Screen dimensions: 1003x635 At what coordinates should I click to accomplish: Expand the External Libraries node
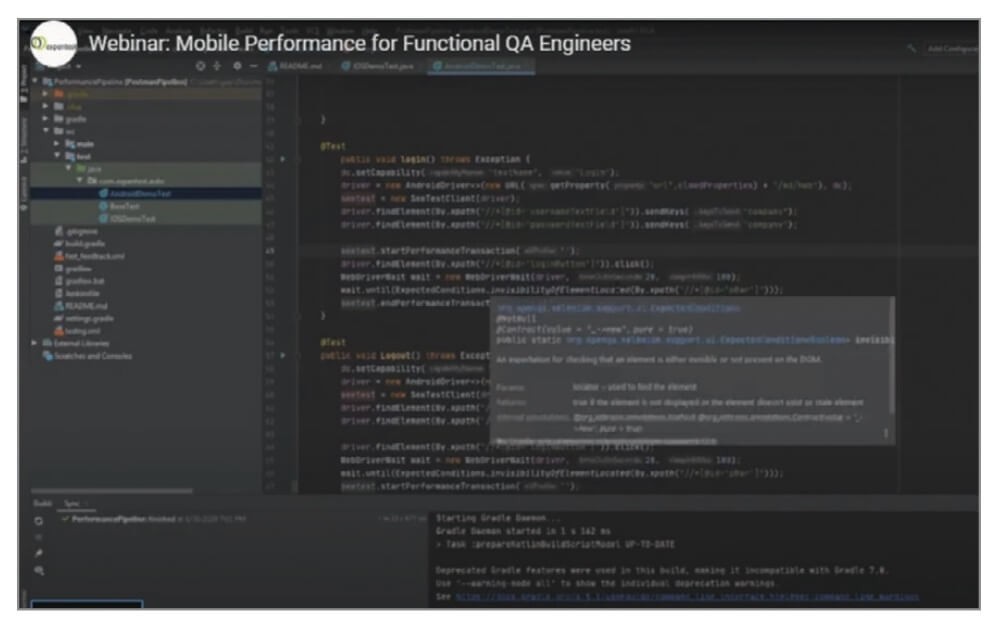pos(36,342)
